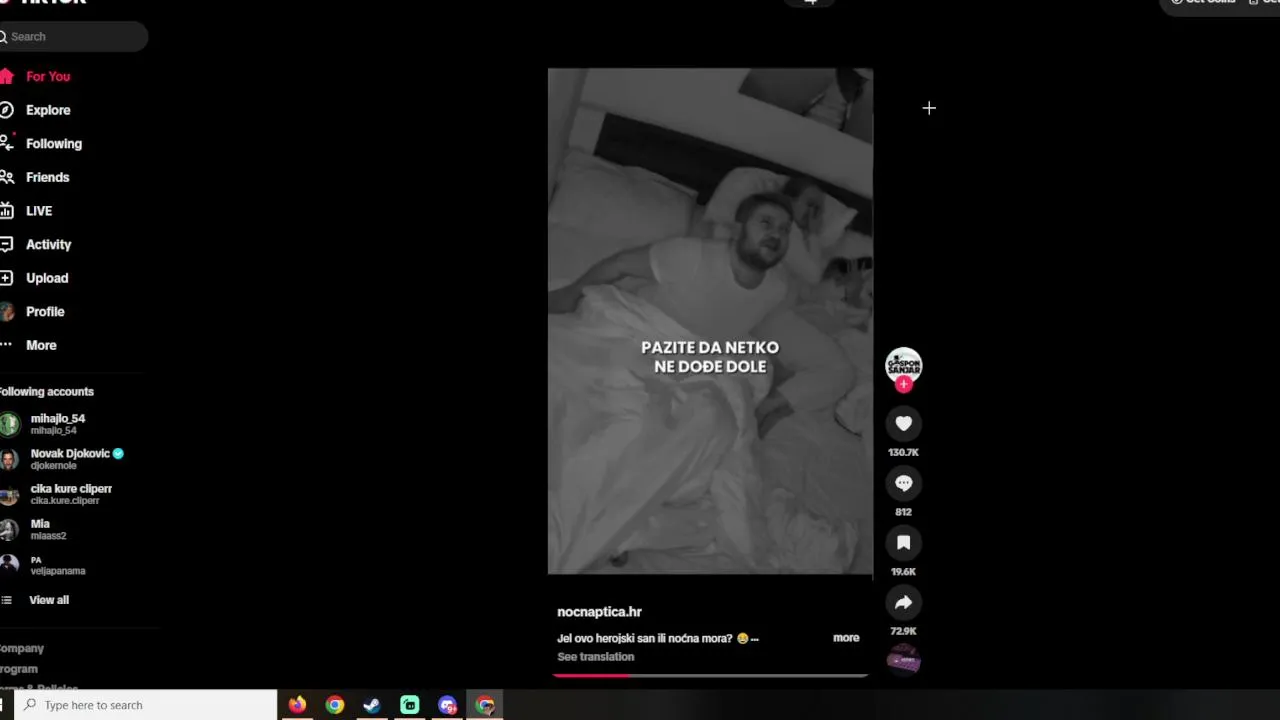Click the Upload plus-square icon
1280x720 pixels.
(7, 278)
